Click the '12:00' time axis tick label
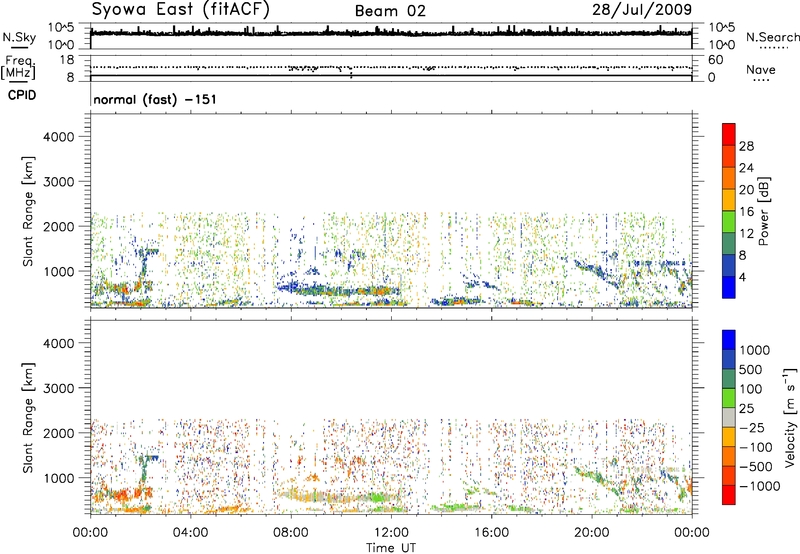This screenshot has width=800, height=554. point(391,533)
